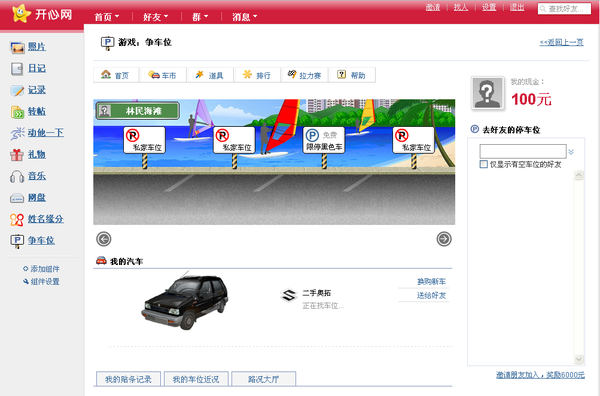Open the 消息 dropdown menu
Screen dimensions: 600x396
pos(245,17)
